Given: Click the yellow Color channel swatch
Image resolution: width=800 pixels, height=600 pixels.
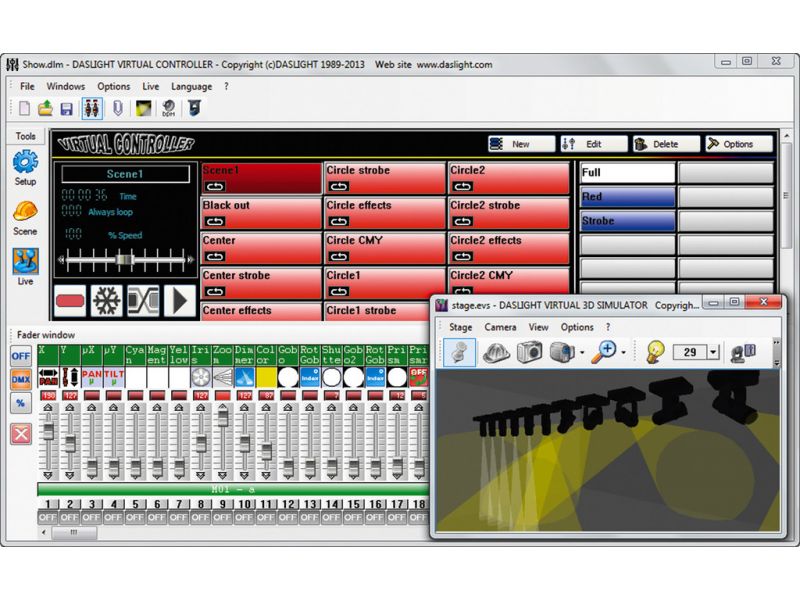Looking at the screenshot, I should tap(266, 378).
